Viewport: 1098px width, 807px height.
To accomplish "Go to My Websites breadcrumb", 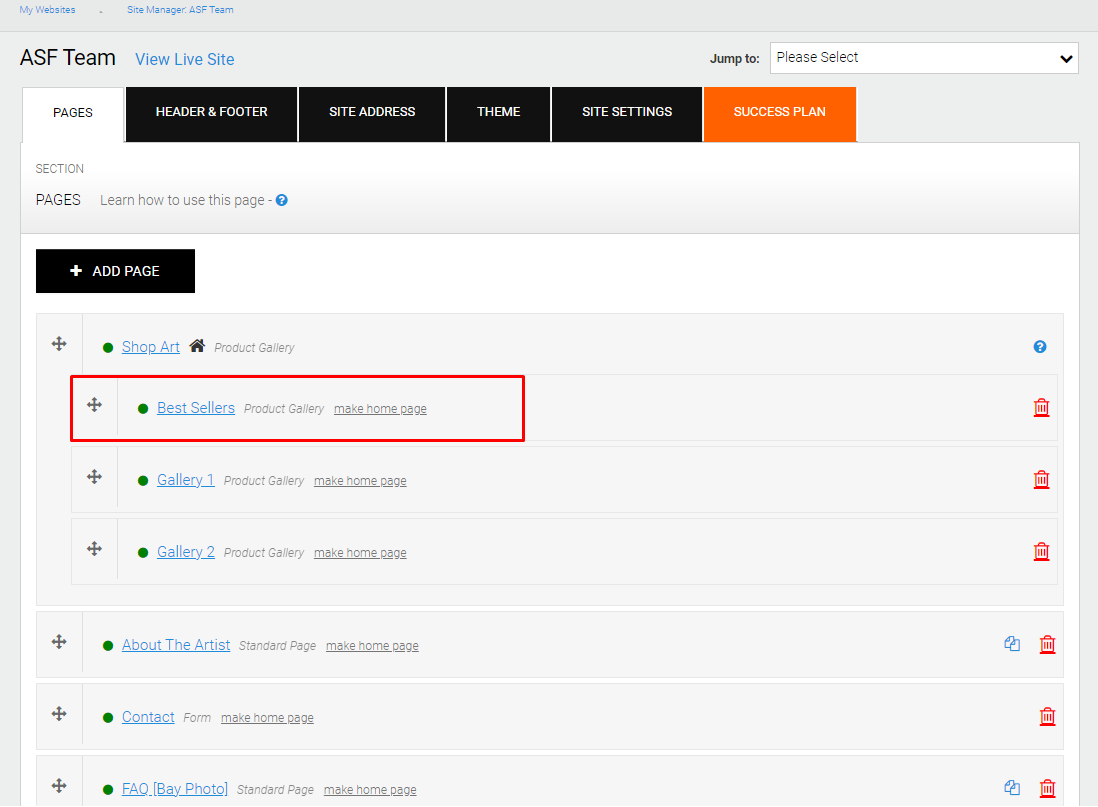I will point(48,10).
